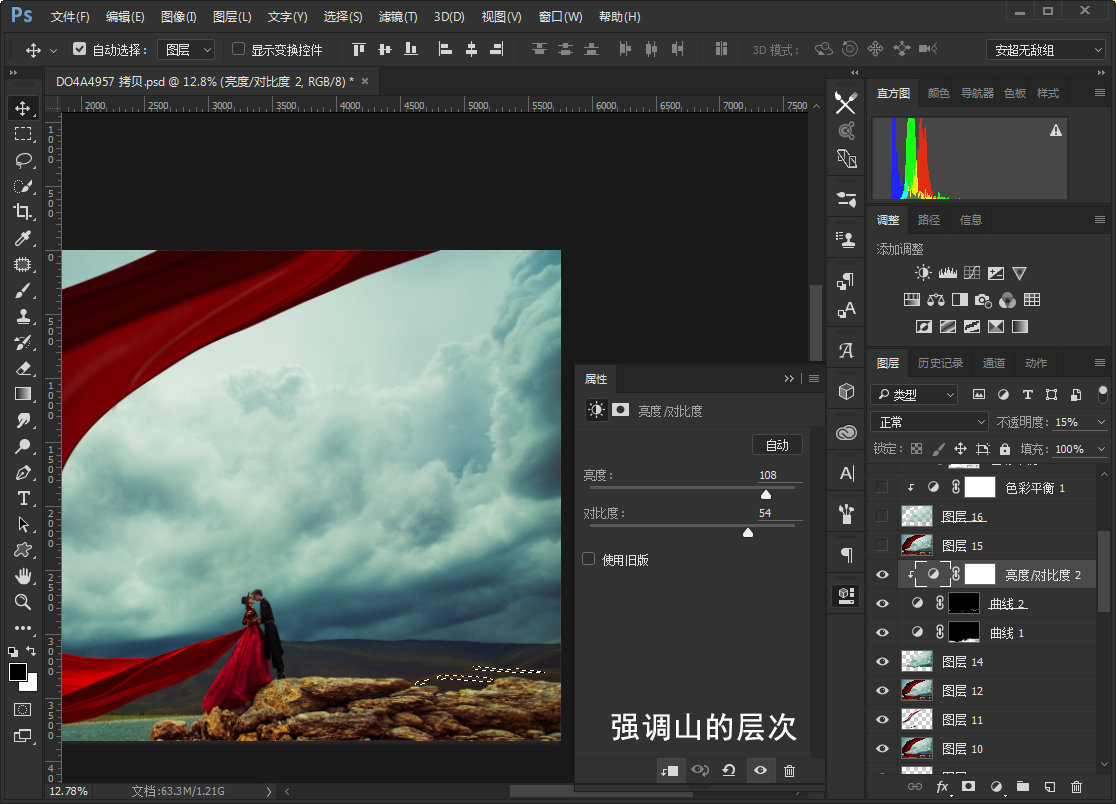Adjust the 对比度 contrast slider handle

coord(748,532)
